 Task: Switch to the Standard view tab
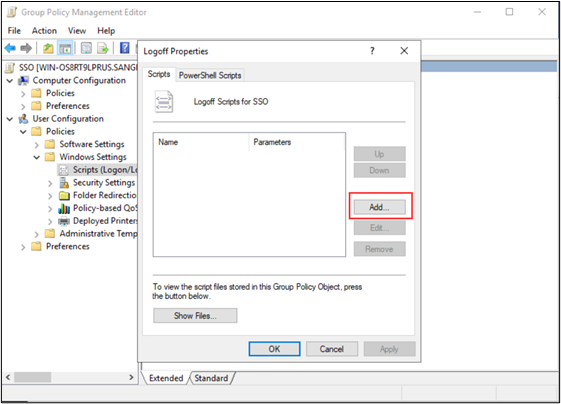coord(211,378)
